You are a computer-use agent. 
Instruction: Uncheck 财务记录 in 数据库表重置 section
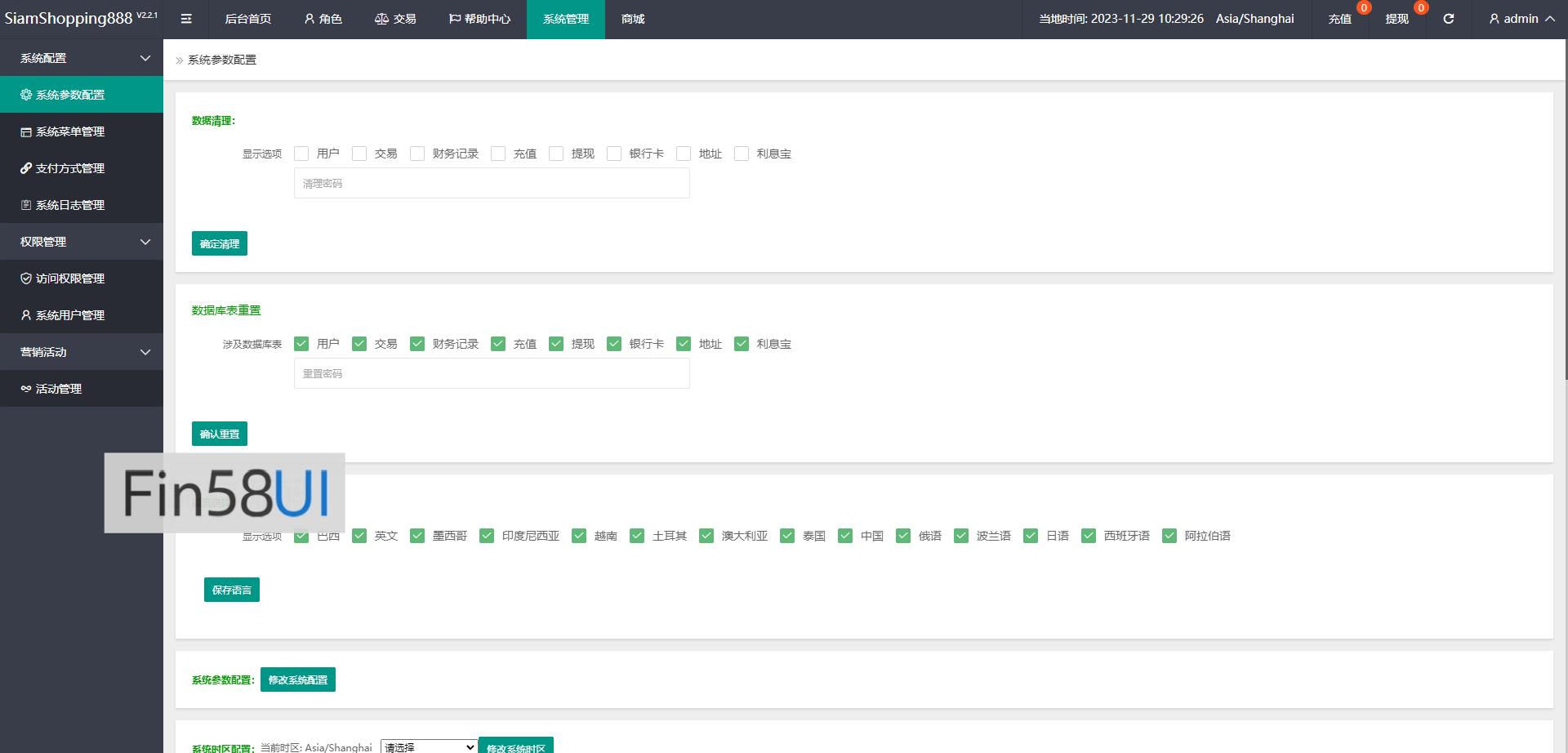[x=417, y=344]
